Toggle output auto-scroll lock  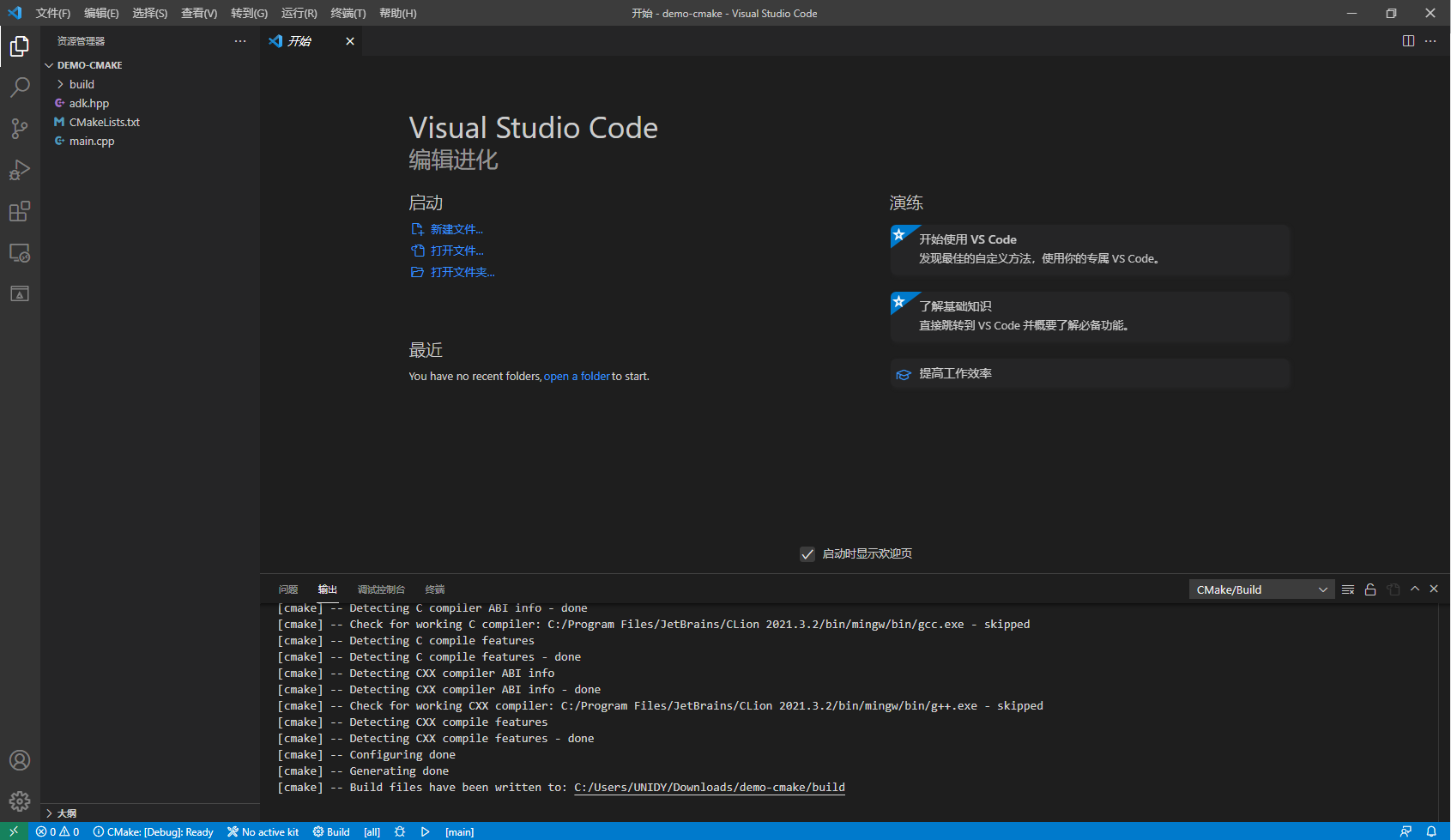[x=1370, y=589]
